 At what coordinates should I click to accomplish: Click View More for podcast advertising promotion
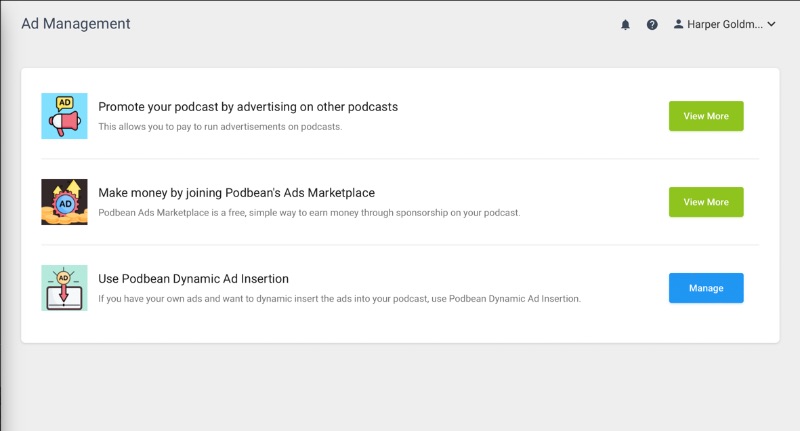706,116
